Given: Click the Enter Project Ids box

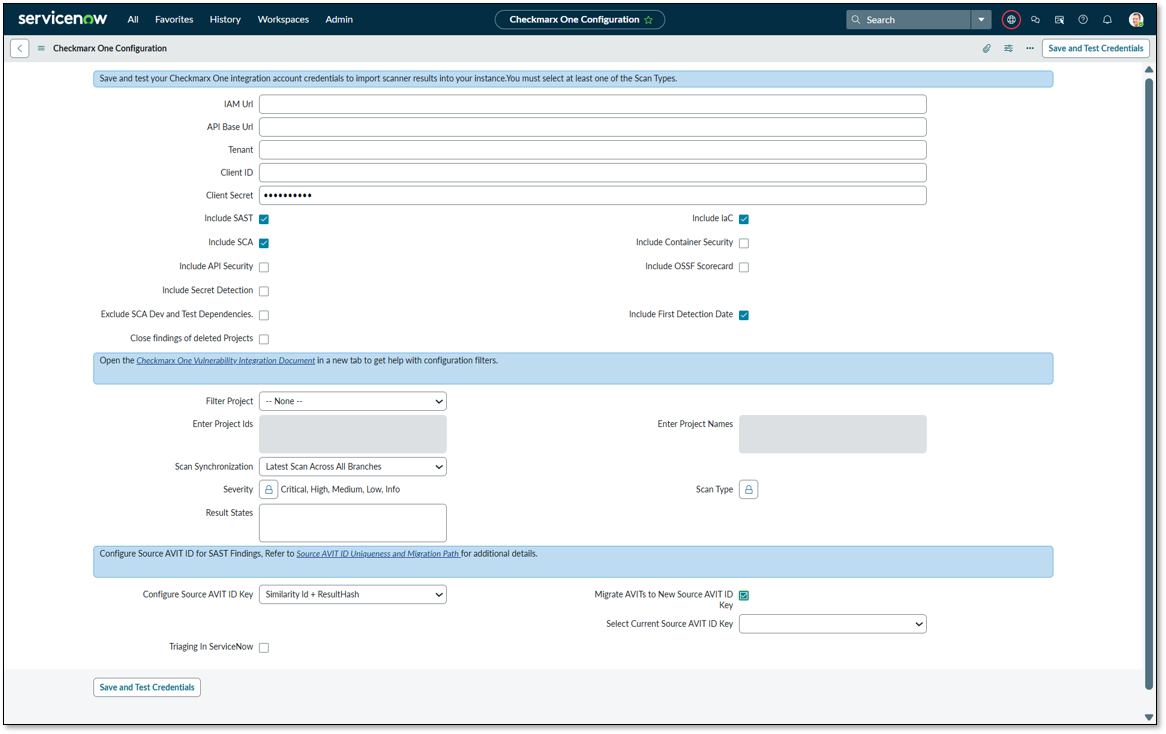Looking at the screenshot, I should [x=352, y=434].
